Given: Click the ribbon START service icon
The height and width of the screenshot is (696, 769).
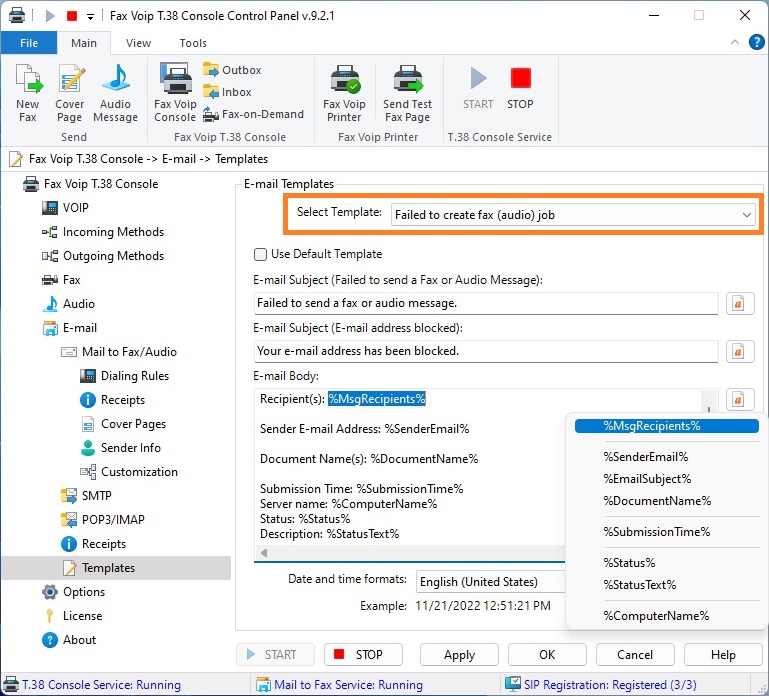Looking at the screenshot, I should click(x=478, y=88).
